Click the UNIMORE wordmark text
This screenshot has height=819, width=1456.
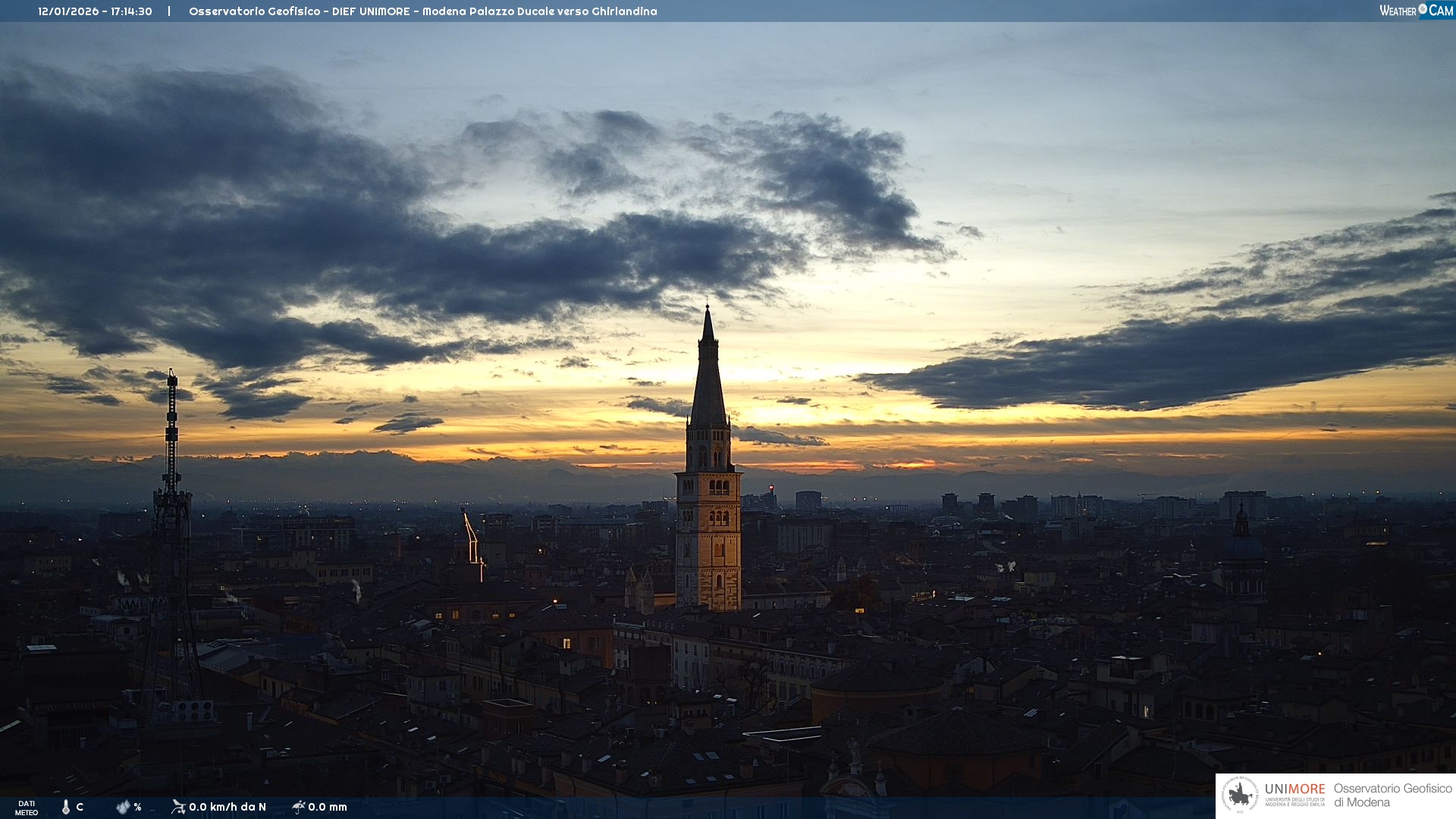[1294, 789]
